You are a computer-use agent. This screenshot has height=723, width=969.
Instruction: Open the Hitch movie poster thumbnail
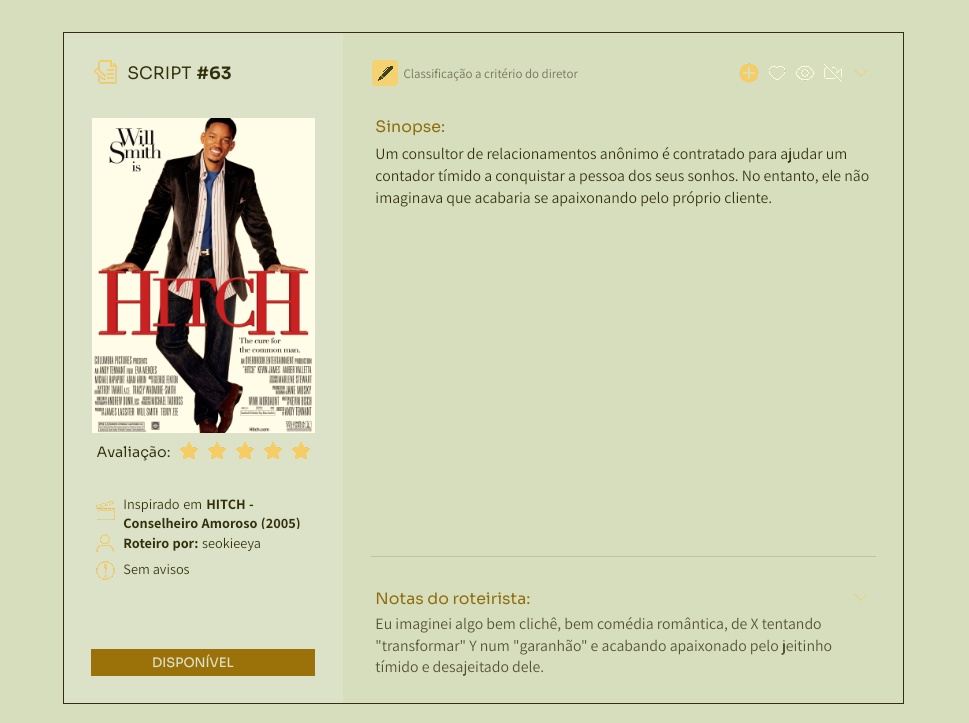point(203,275)
